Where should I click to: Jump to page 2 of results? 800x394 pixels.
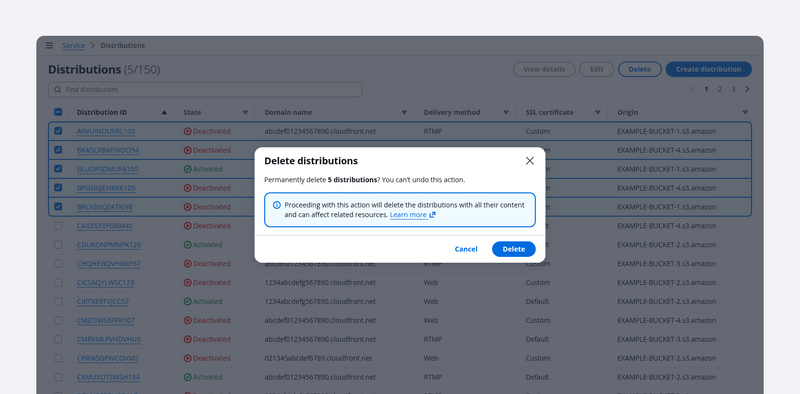[720, 89]
